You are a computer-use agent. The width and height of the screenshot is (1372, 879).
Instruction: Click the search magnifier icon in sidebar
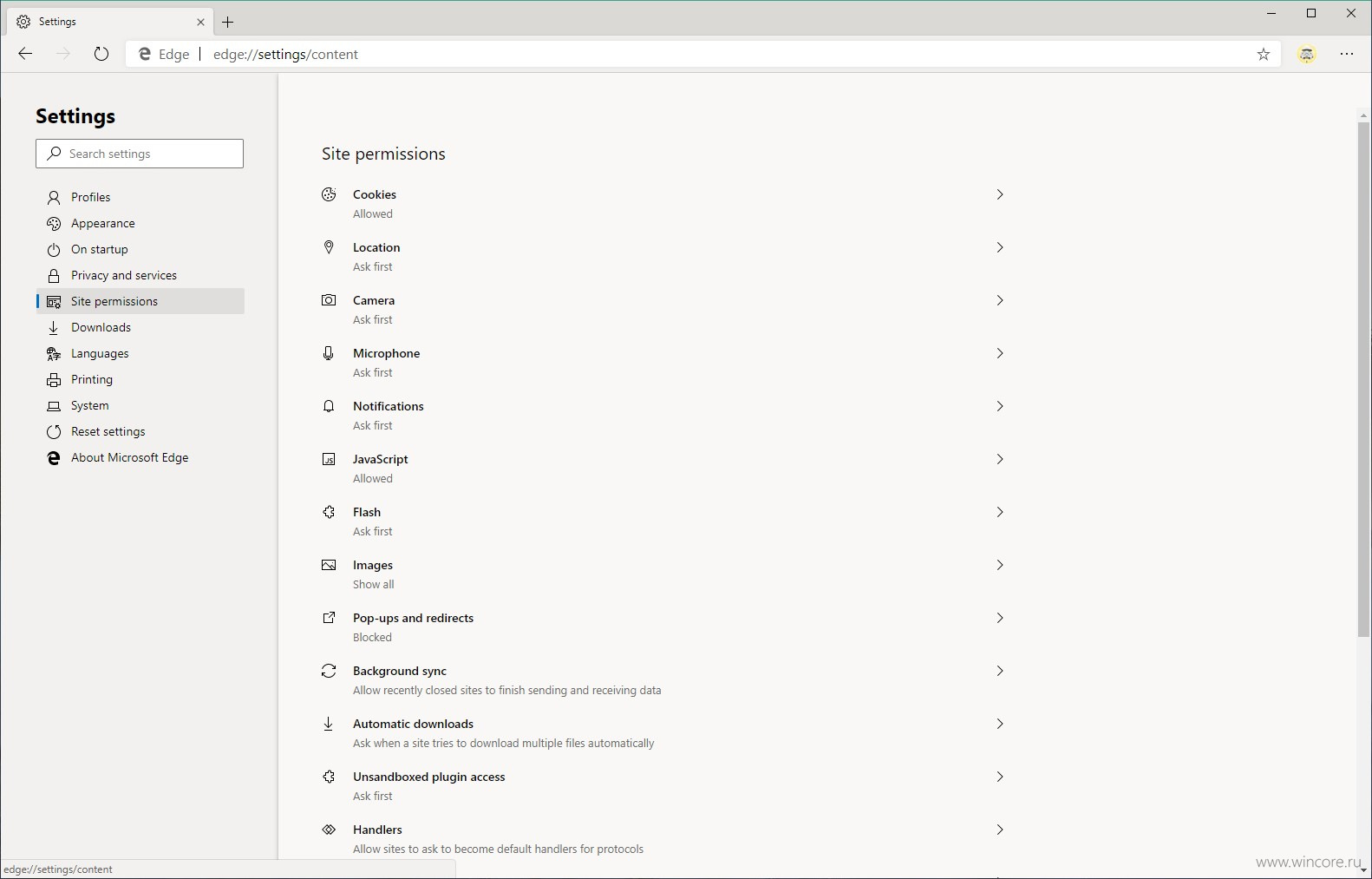tap(54, 154)
